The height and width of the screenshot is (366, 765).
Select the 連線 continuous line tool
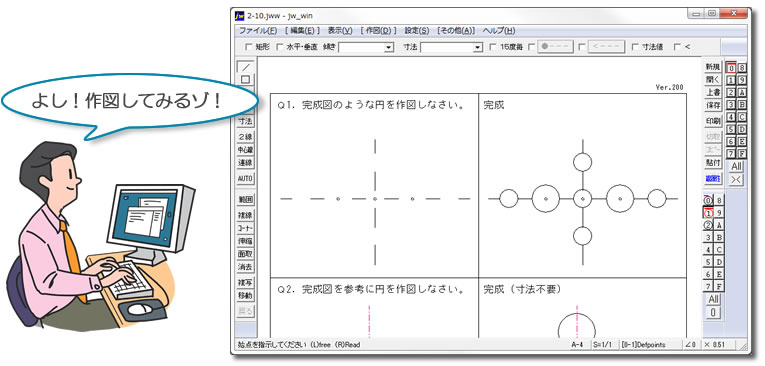(245, 163)
